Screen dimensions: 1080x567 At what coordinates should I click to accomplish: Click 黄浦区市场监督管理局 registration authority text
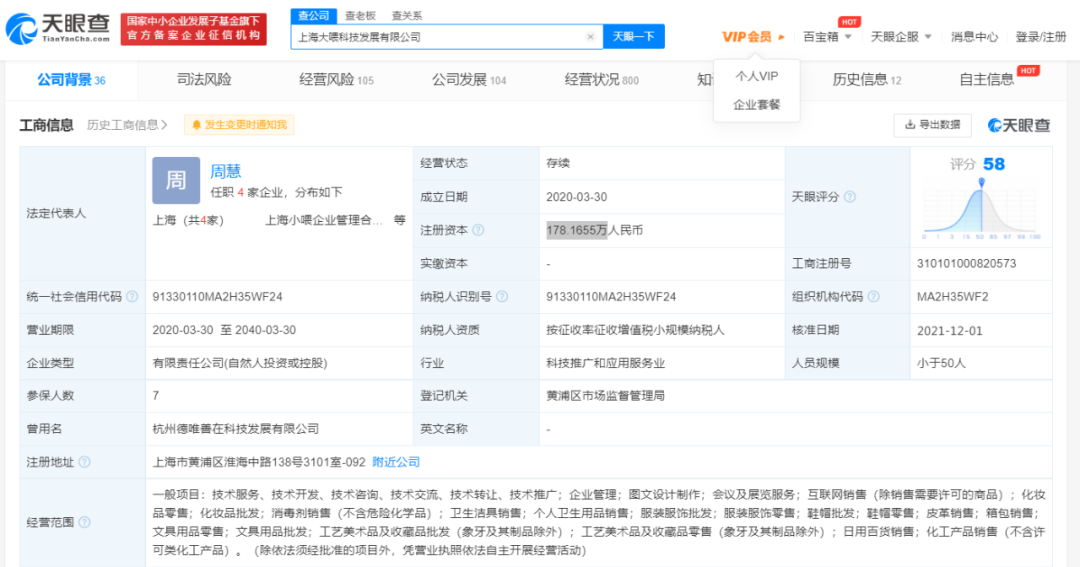pyautogui.click(x=605, y=396)
